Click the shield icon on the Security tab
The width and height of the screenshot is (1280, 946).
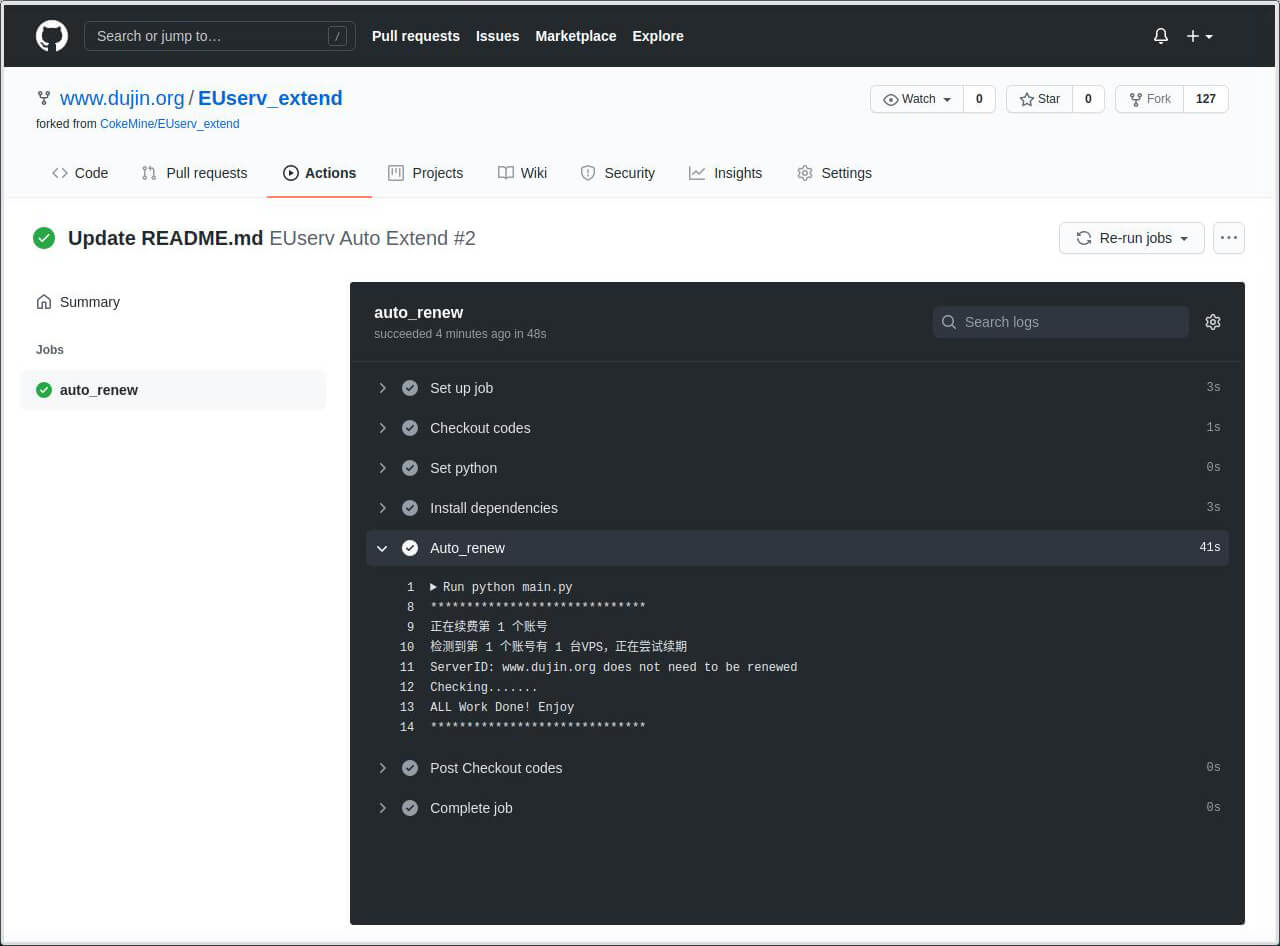(588, 173)
